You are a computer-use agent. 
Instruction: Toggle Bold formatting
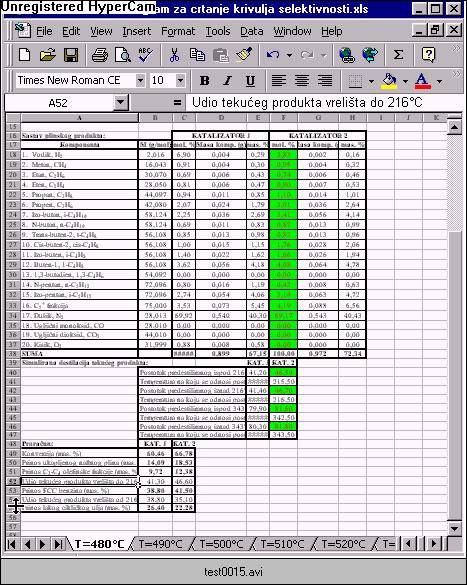[204, 80]
